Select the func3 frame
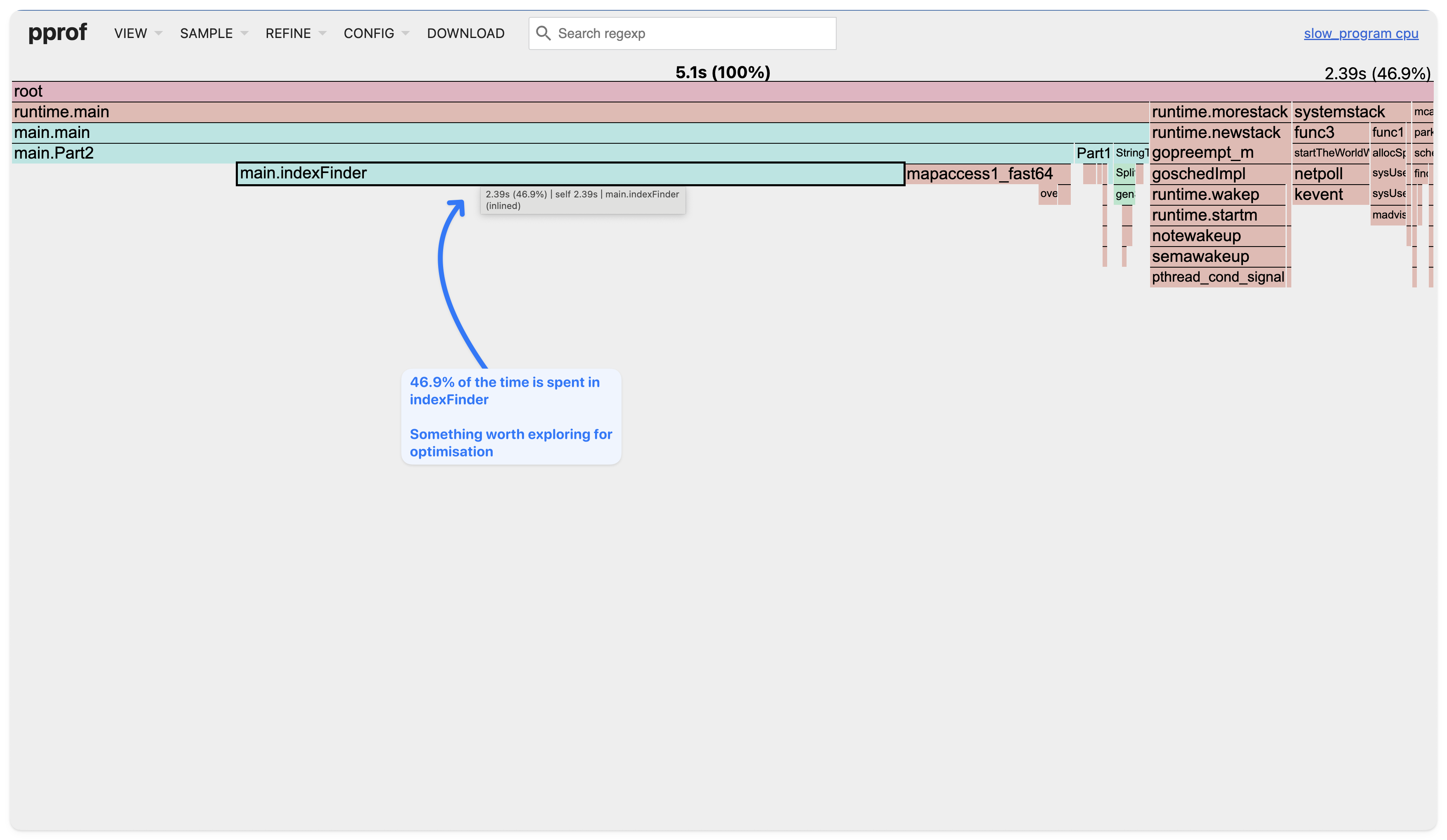This screenshot has width=1447, height=840. pyautogui.click(x=1331, y=133)
